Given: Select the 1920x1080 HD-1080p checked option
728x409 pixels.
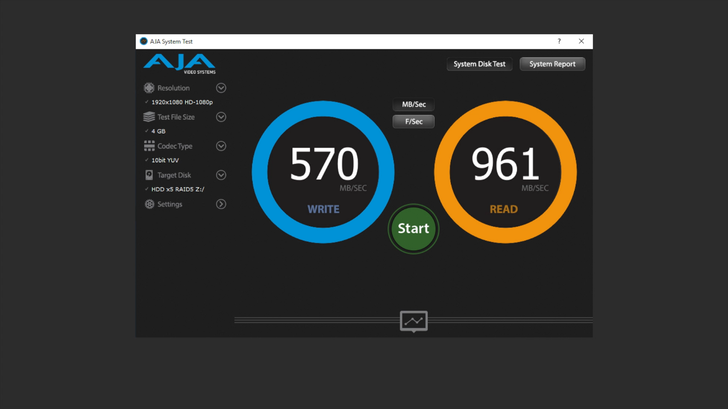Looking at the screenshot, I should [x=181, y=102].
